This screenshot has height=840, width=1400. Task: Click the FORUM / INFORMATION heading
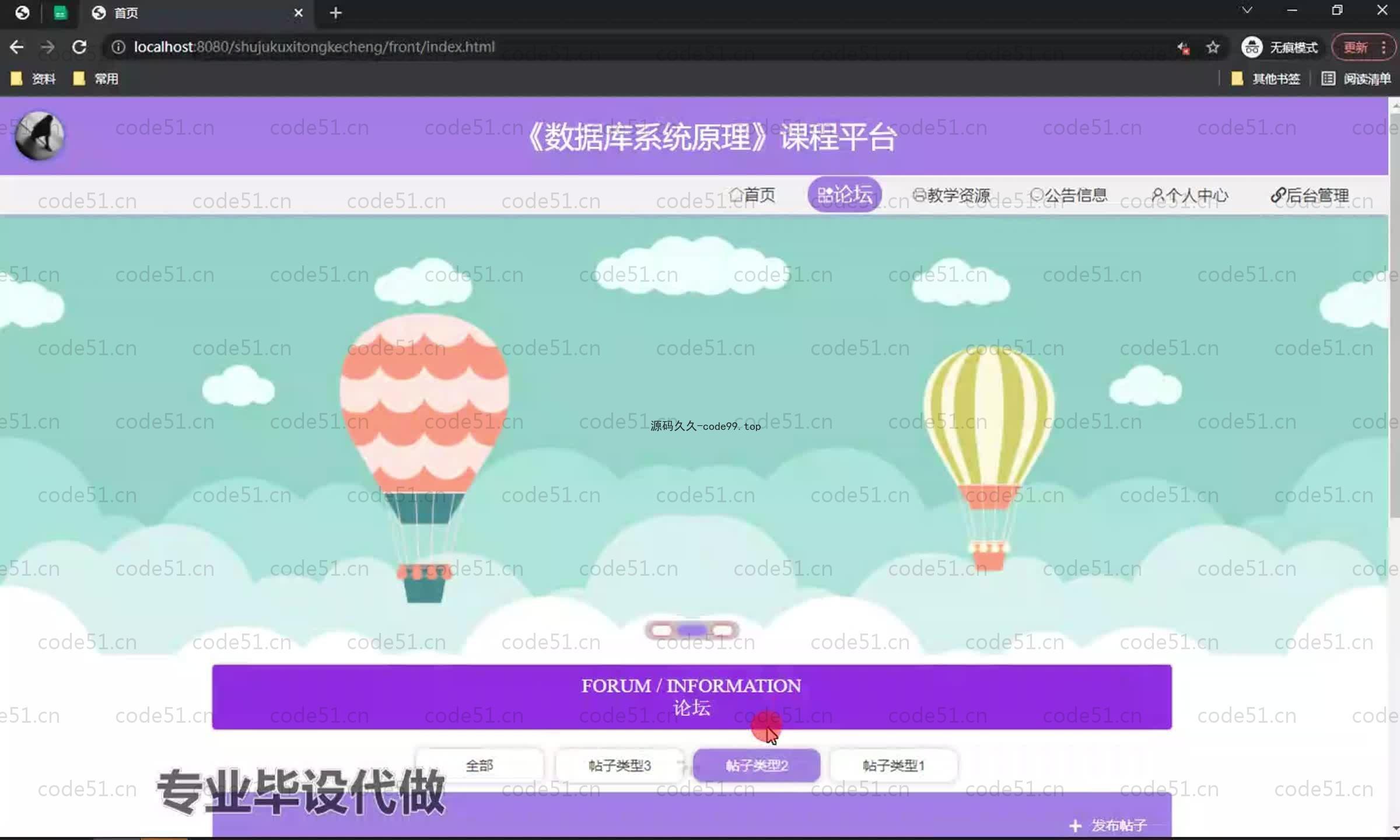point(691,685)
